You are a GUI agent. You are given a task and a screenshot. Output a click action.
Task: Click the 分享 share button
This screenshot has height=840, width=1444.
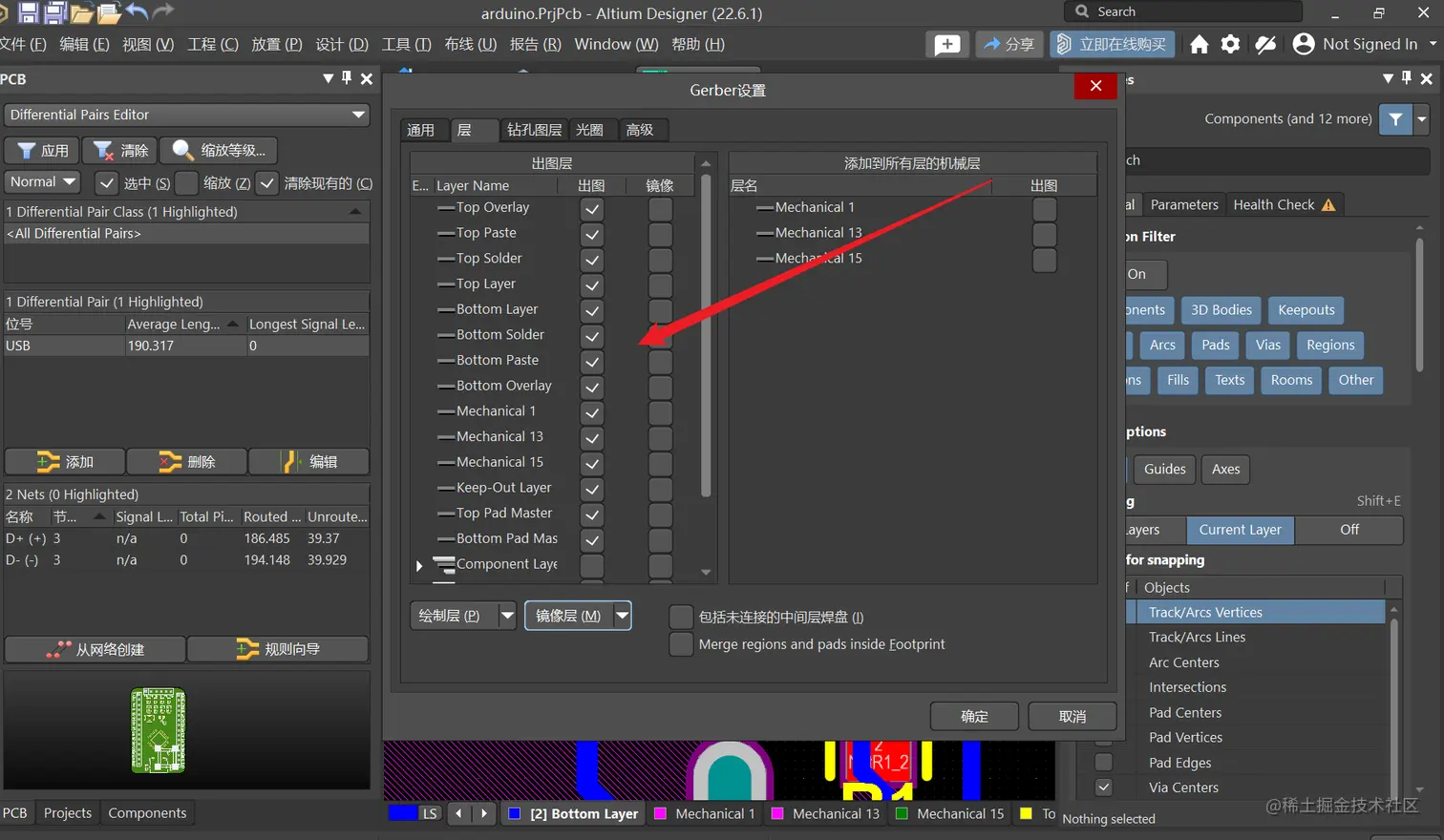click(1009, 44)
